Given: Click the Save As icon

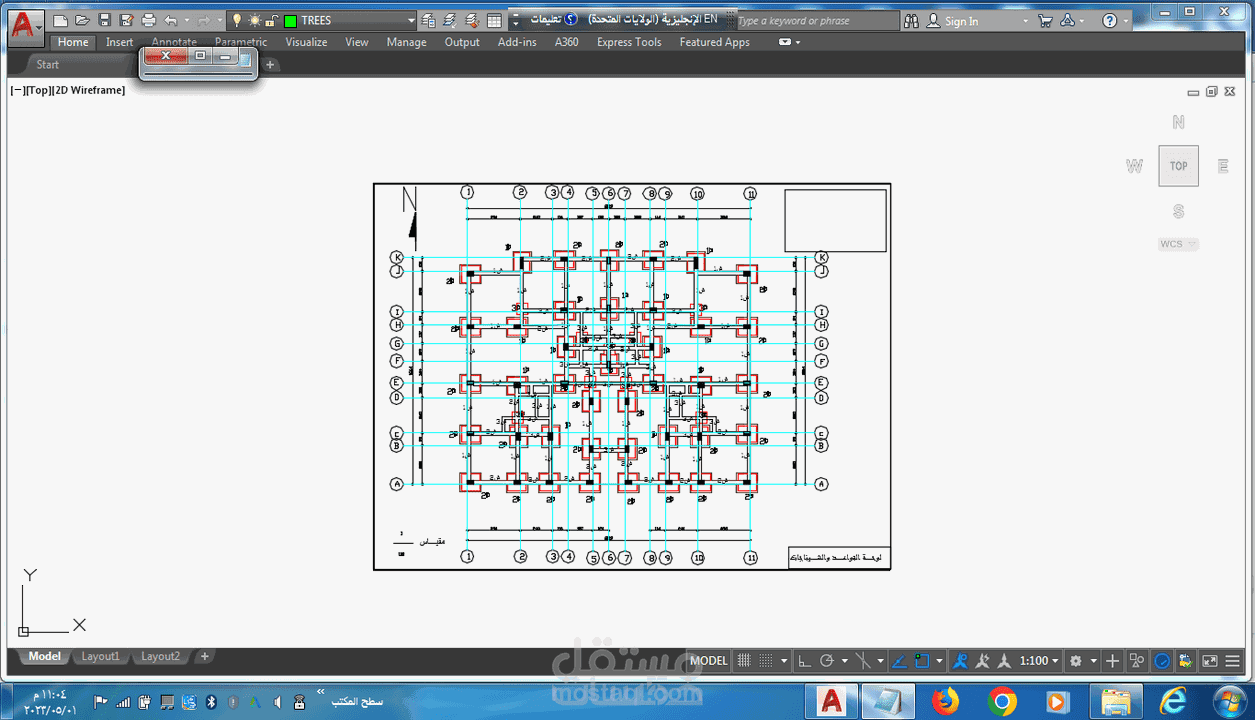Looking at the screenshot, I should coord(126,20).
